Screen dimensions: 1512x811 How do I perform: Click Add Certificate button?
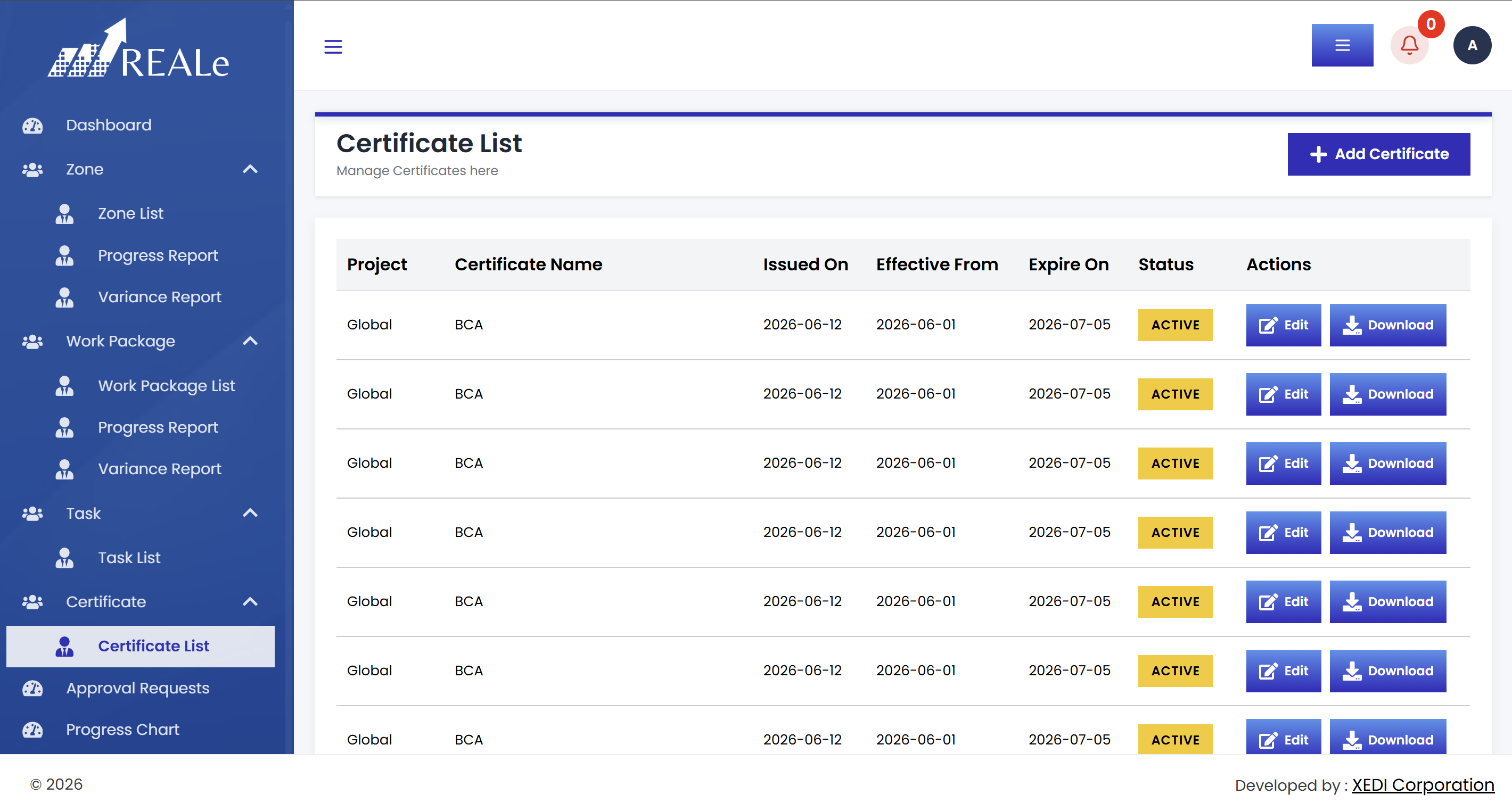(1378, 154)
